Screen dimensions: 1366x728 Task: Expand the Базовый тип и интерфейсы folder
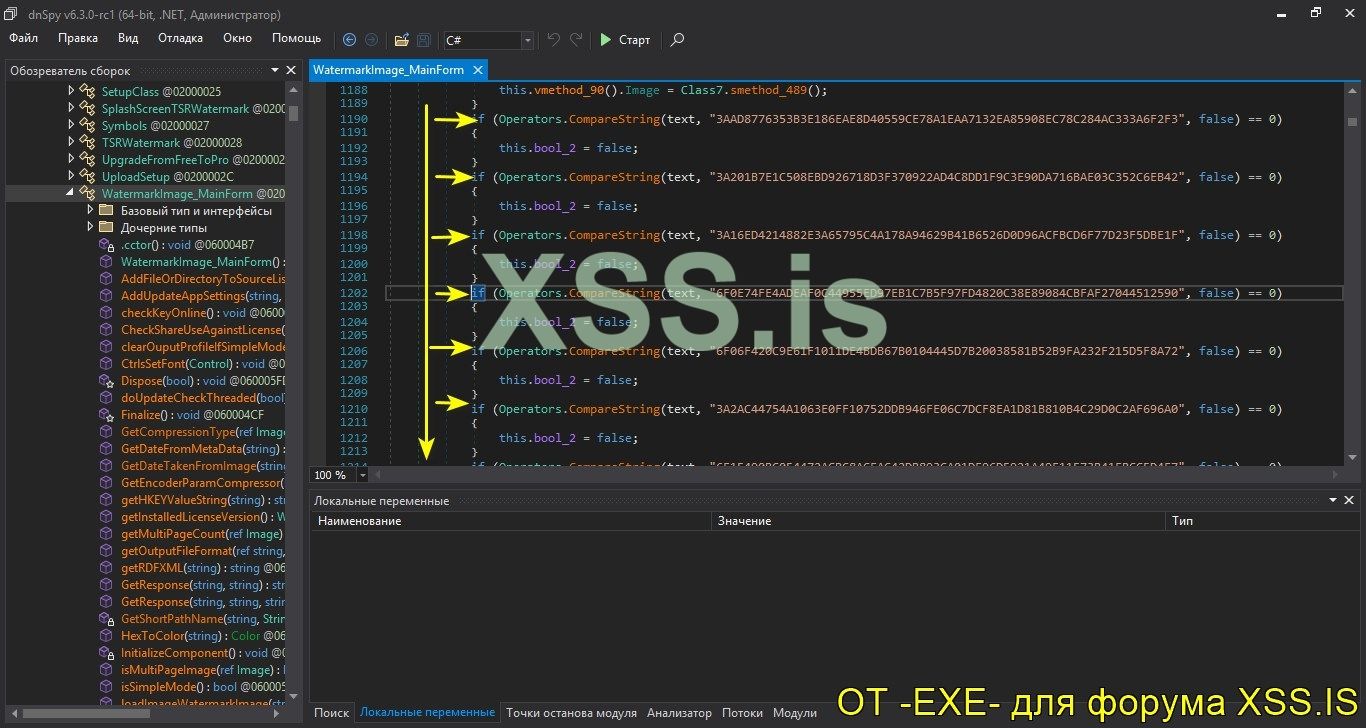pos(90,211)
